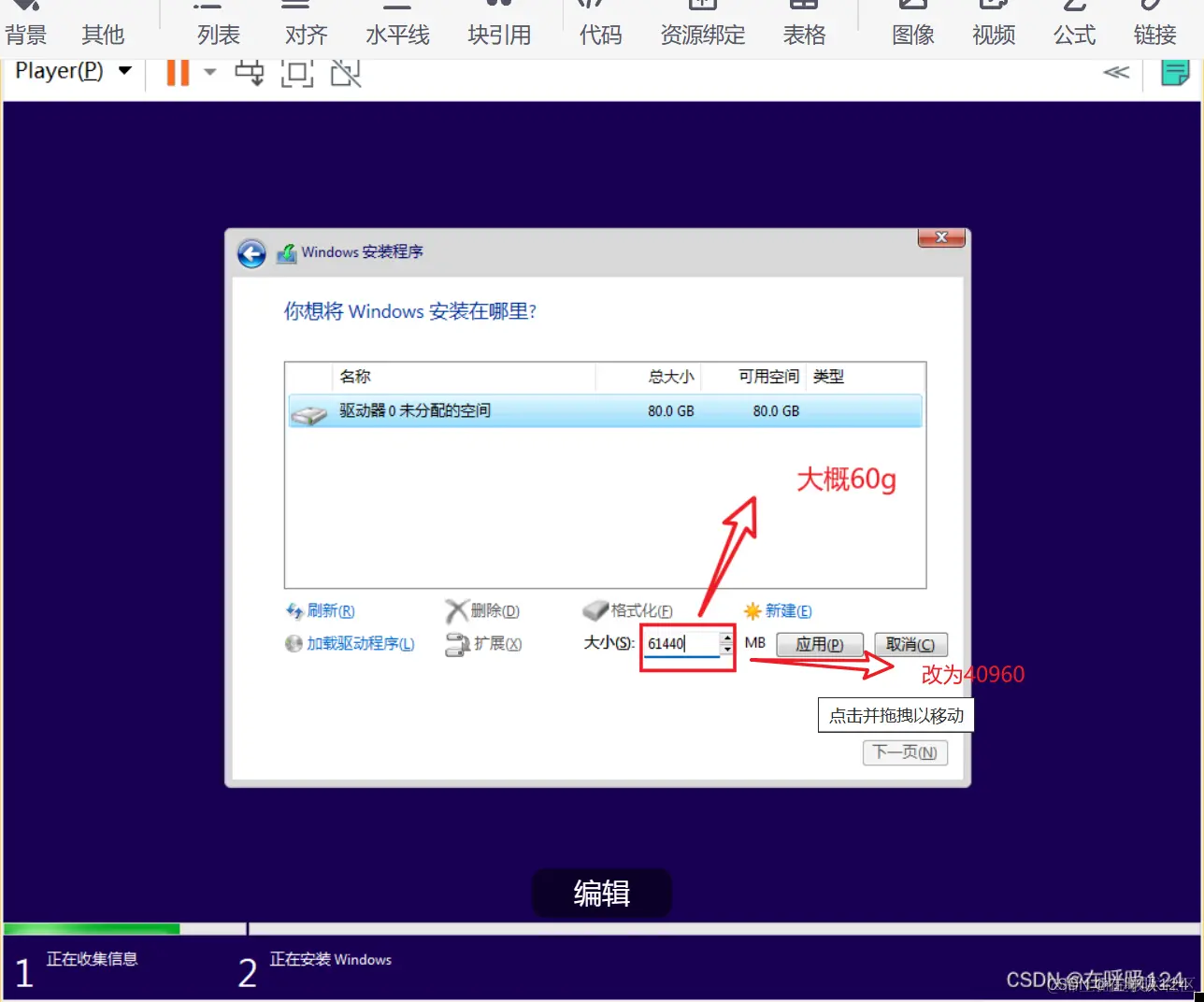Click the 下一页(N) next button
The height and width of the screenshot is (1002, 1204).
click(905, 752)
